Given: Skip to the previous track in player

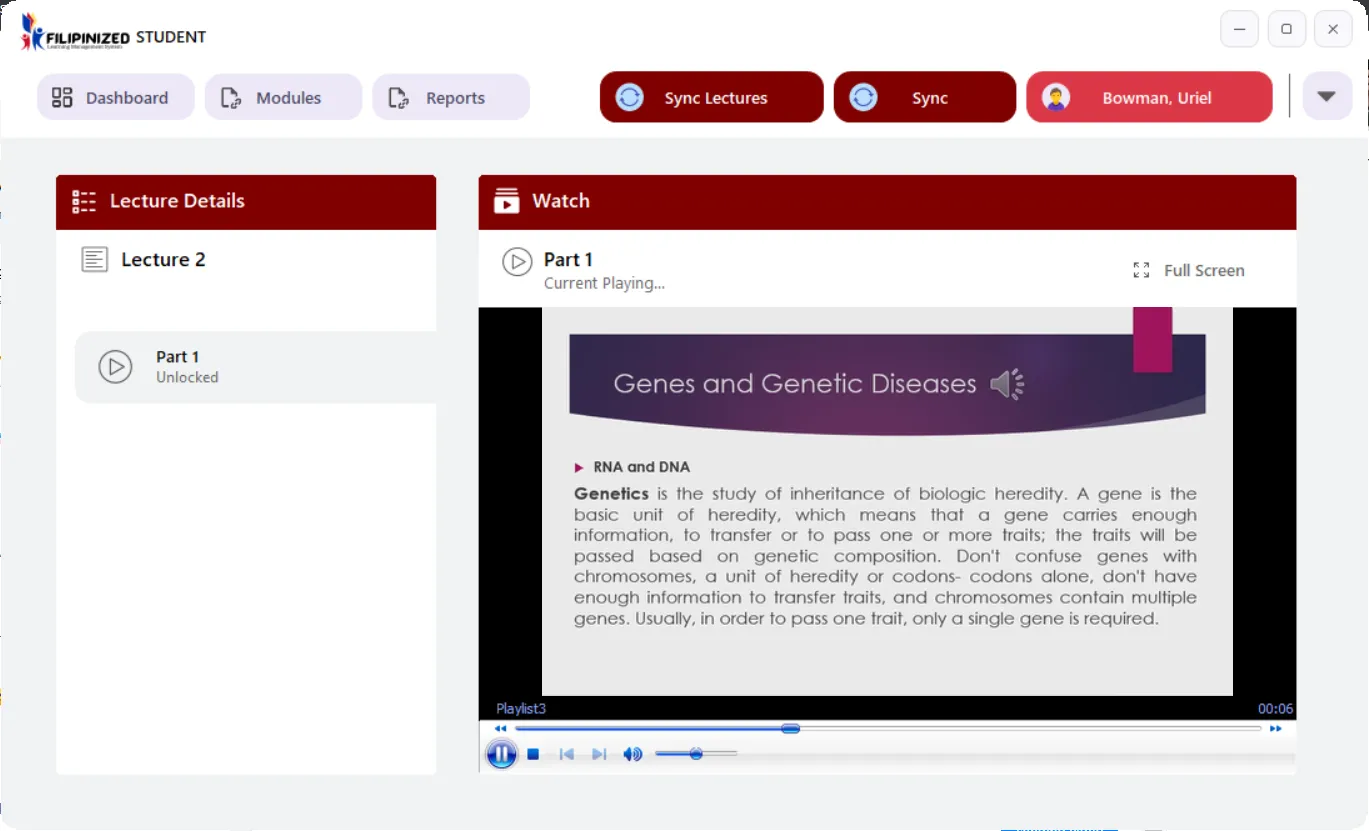Looking at the screenshot, I should point(566,754).
